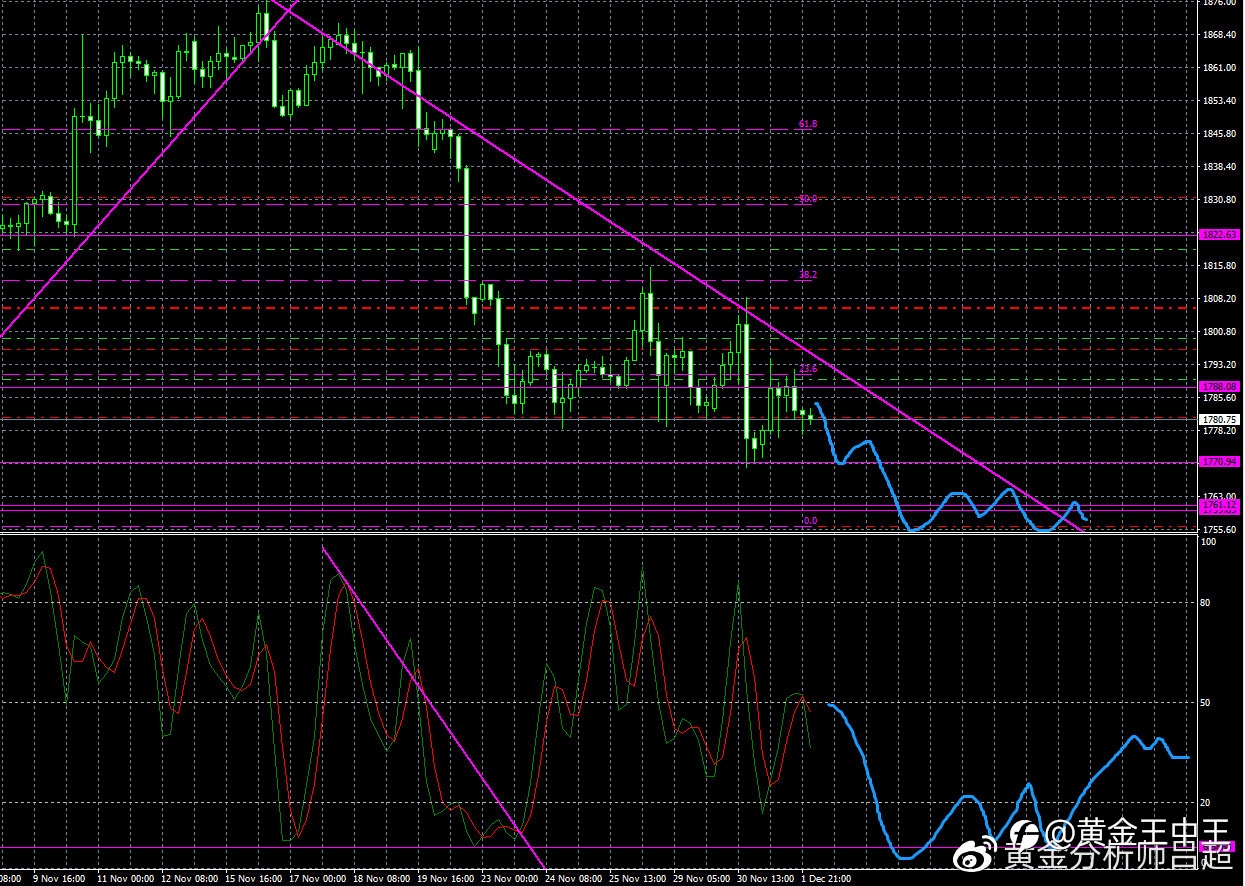Click the 1822.63 magenta price label
Screen dimensions: 1245x886
click(x=1220, y=234)
